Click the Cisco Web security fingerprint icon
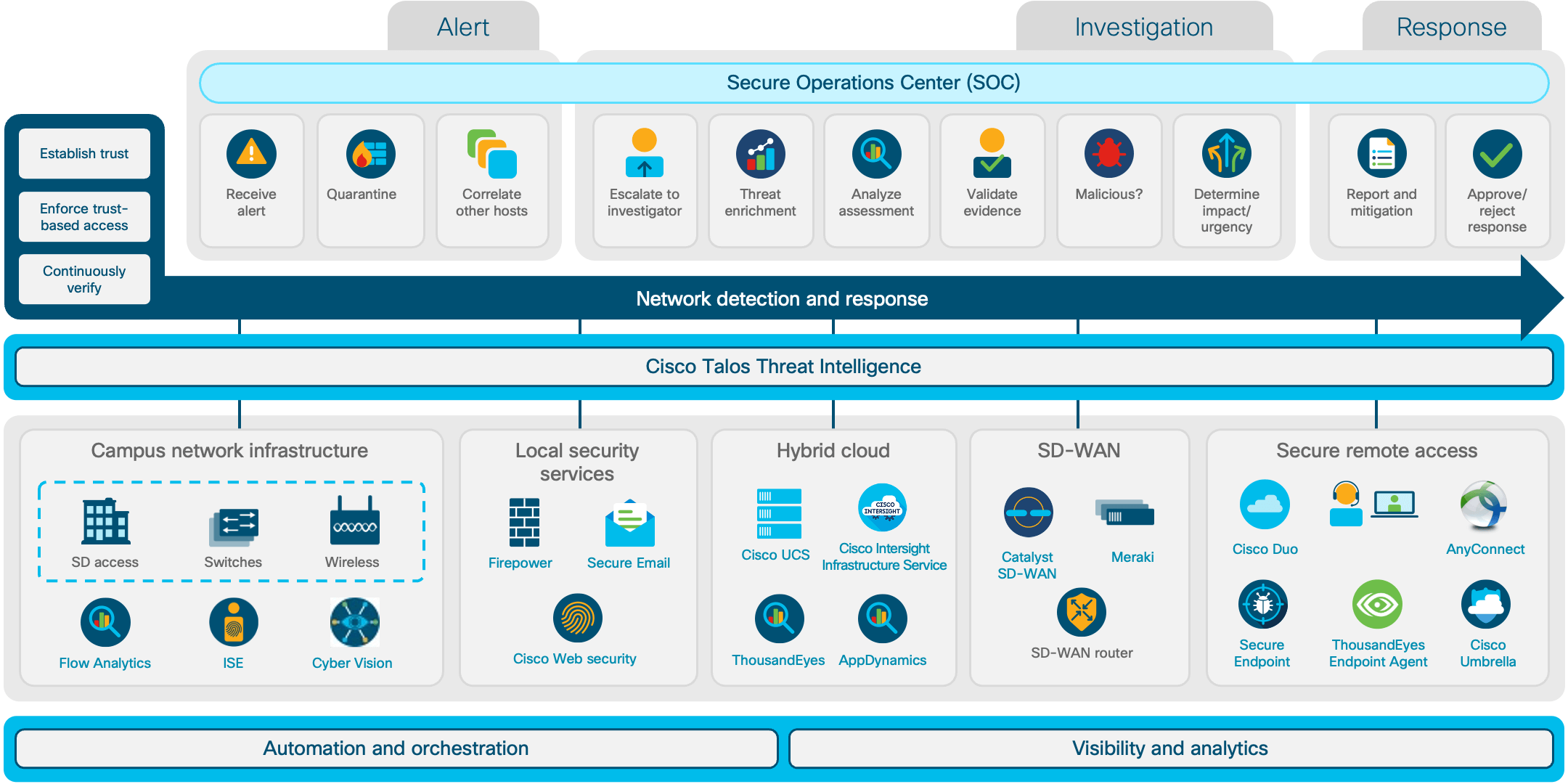1568x784 pixels. 577,618
